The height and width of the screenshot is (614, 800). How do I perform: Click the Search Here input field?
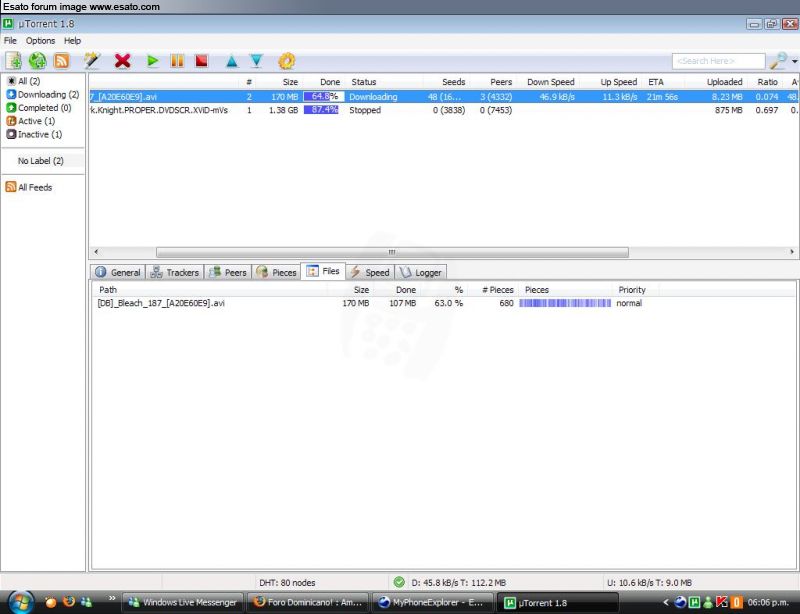tap(717, 61)
